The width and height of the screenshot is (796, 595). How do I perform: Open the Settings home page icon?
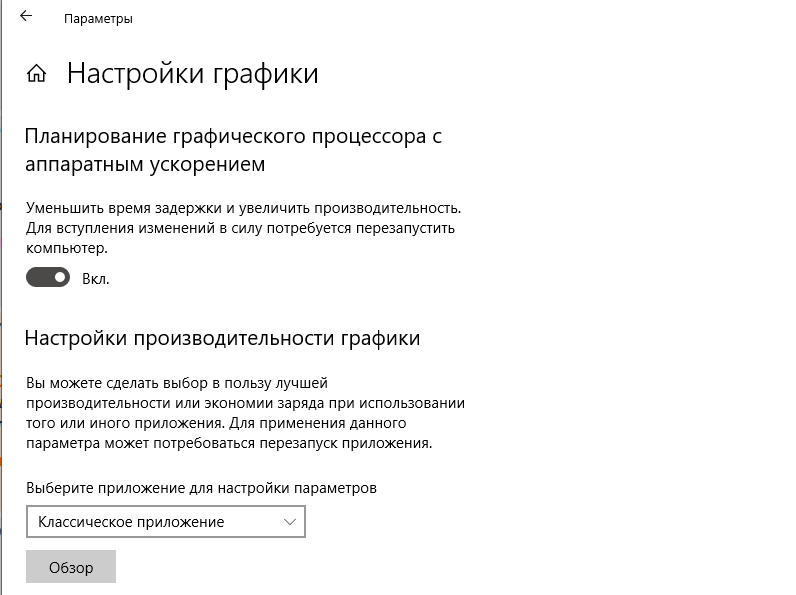(36, 74)
